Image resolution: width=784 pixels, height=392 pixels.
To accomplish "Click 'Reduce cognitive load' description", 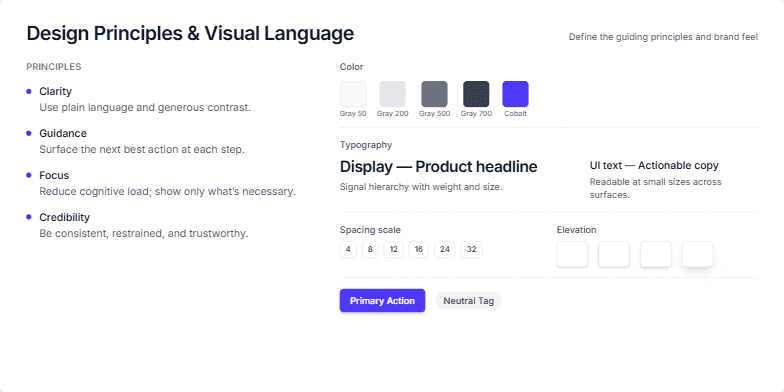I will 168,192.
